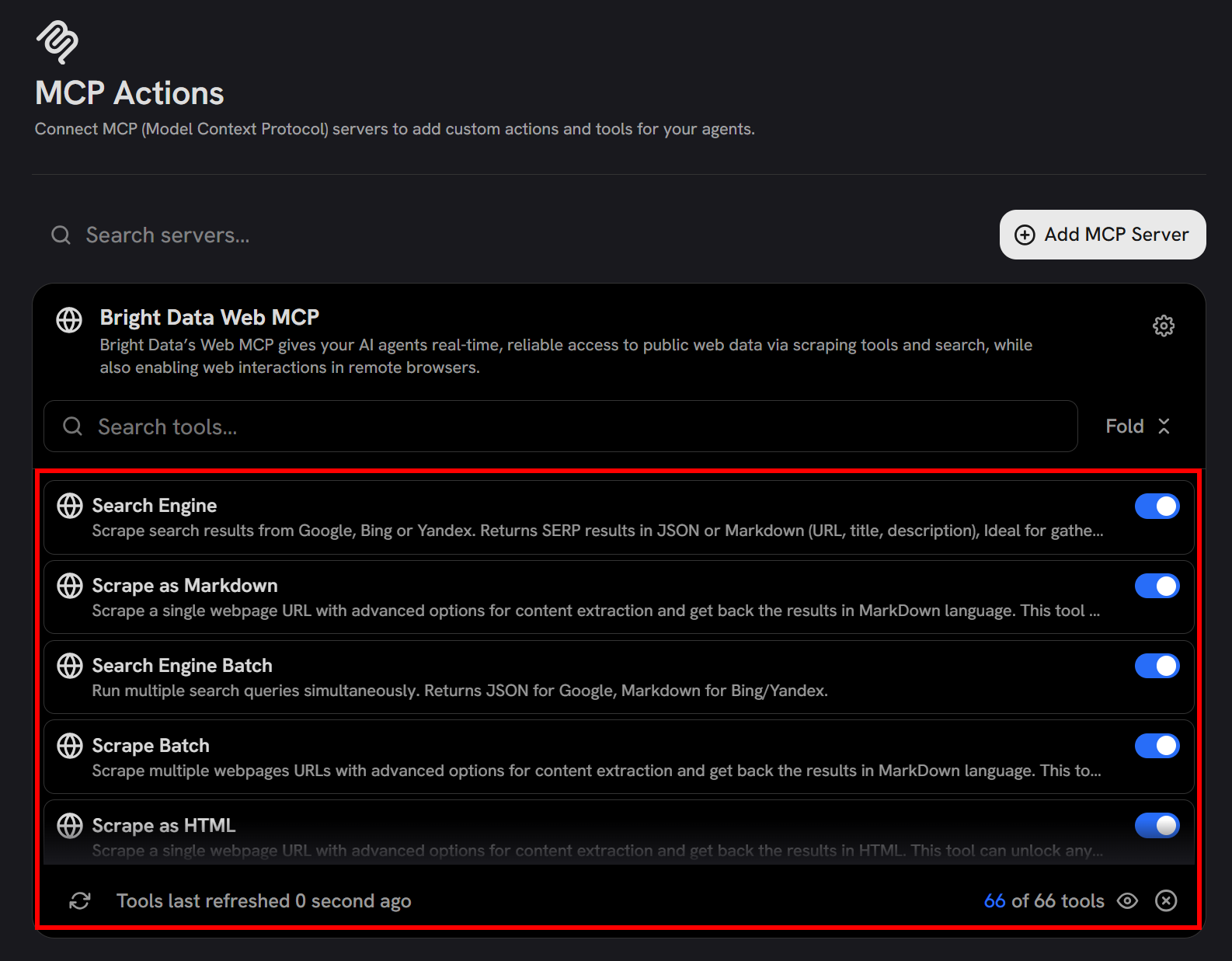Click the circled X icon beside tools count
The width and height of the screenshot is (1232, 961).
click(x=1166, y=900)
